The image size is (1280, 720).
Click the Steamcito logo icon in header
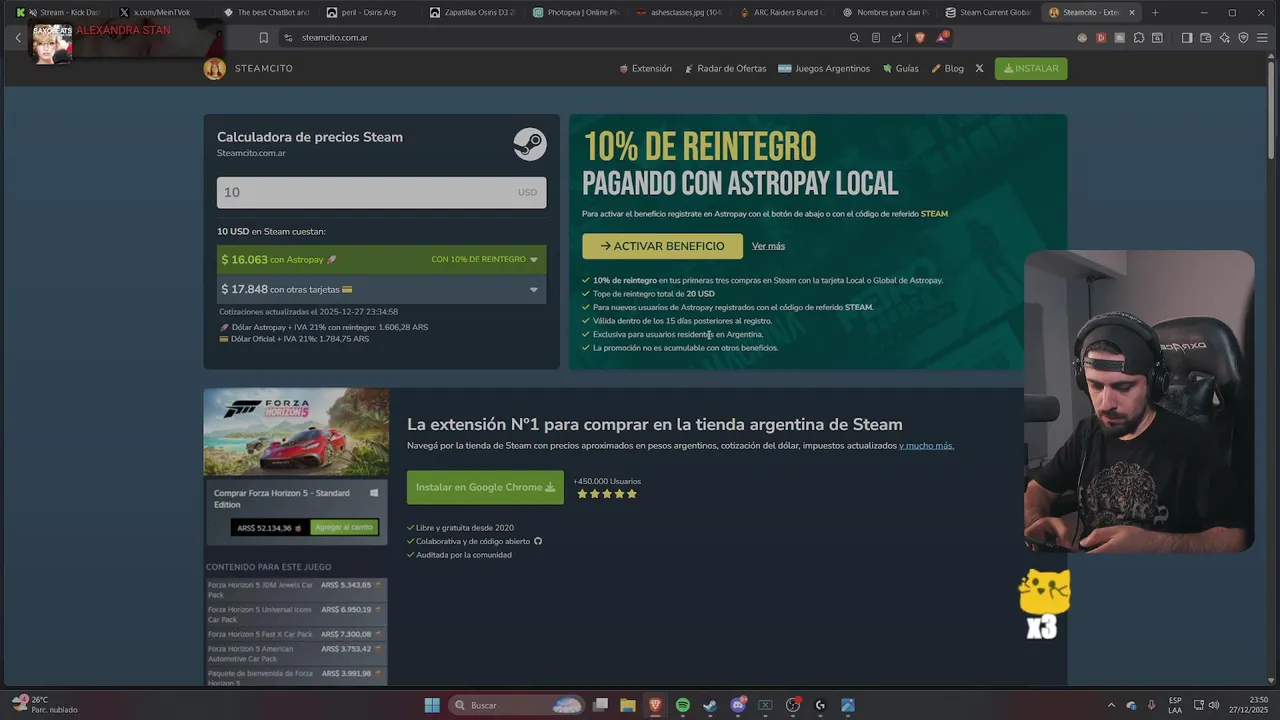214,68
